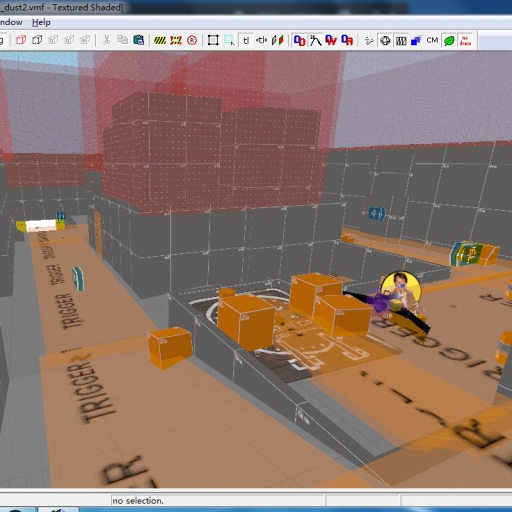512x512 pixels.
Task: Click the blue-red DD displacement icon
Action: (299, 40)
